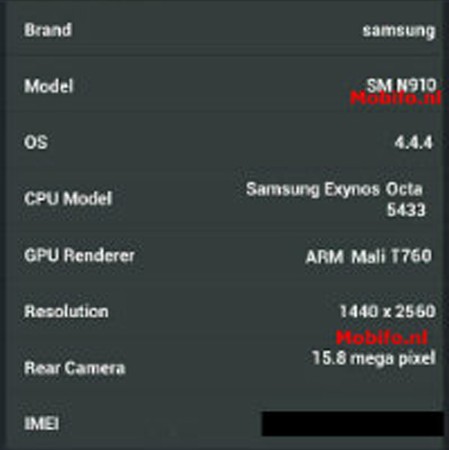Tap the SM N910 model value
This screenshot has height=450, width=449.
pyautogui.click(x=401, y=85)
